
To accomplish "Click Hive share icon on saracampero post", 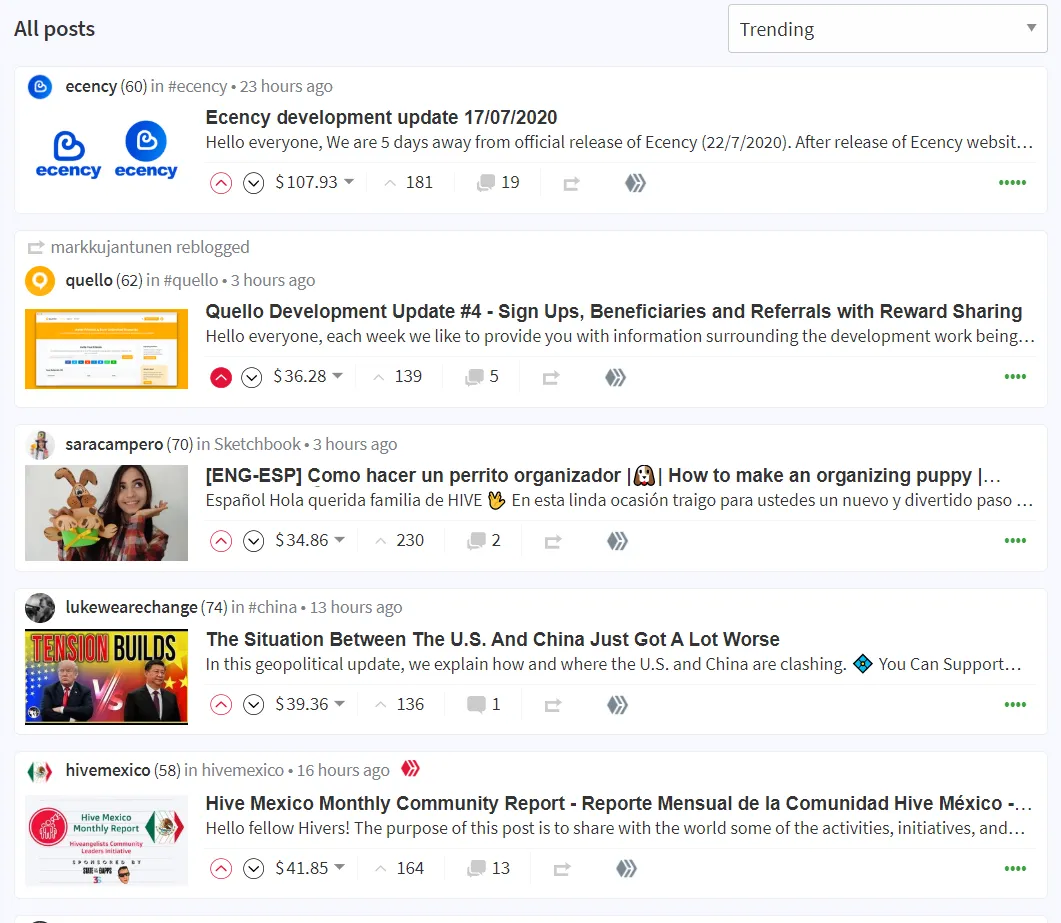I will coord(617,541).
